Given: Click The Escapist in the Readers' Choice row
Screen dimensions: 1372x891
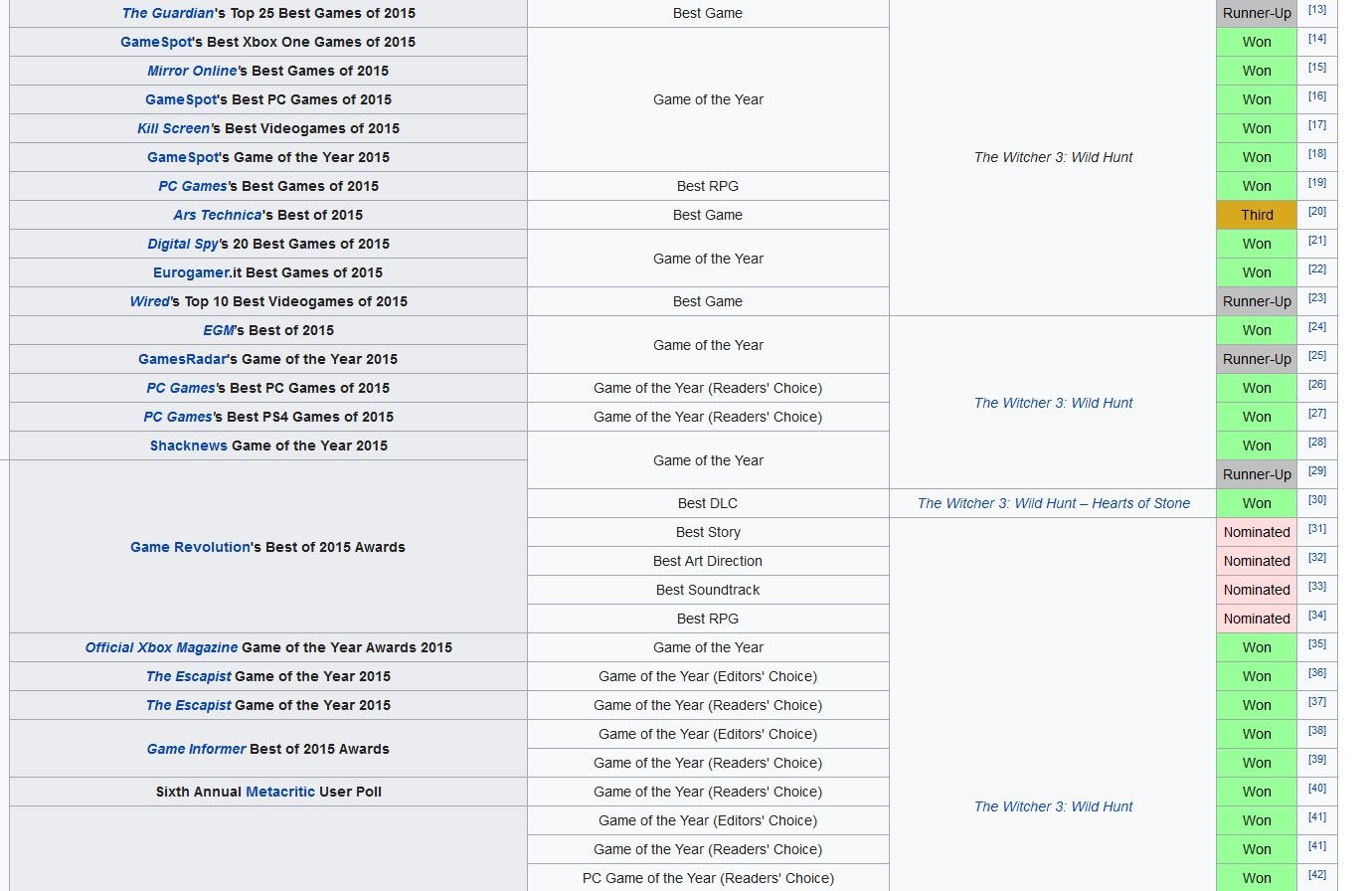Looking at the screenshot, I should coord(188,705).
